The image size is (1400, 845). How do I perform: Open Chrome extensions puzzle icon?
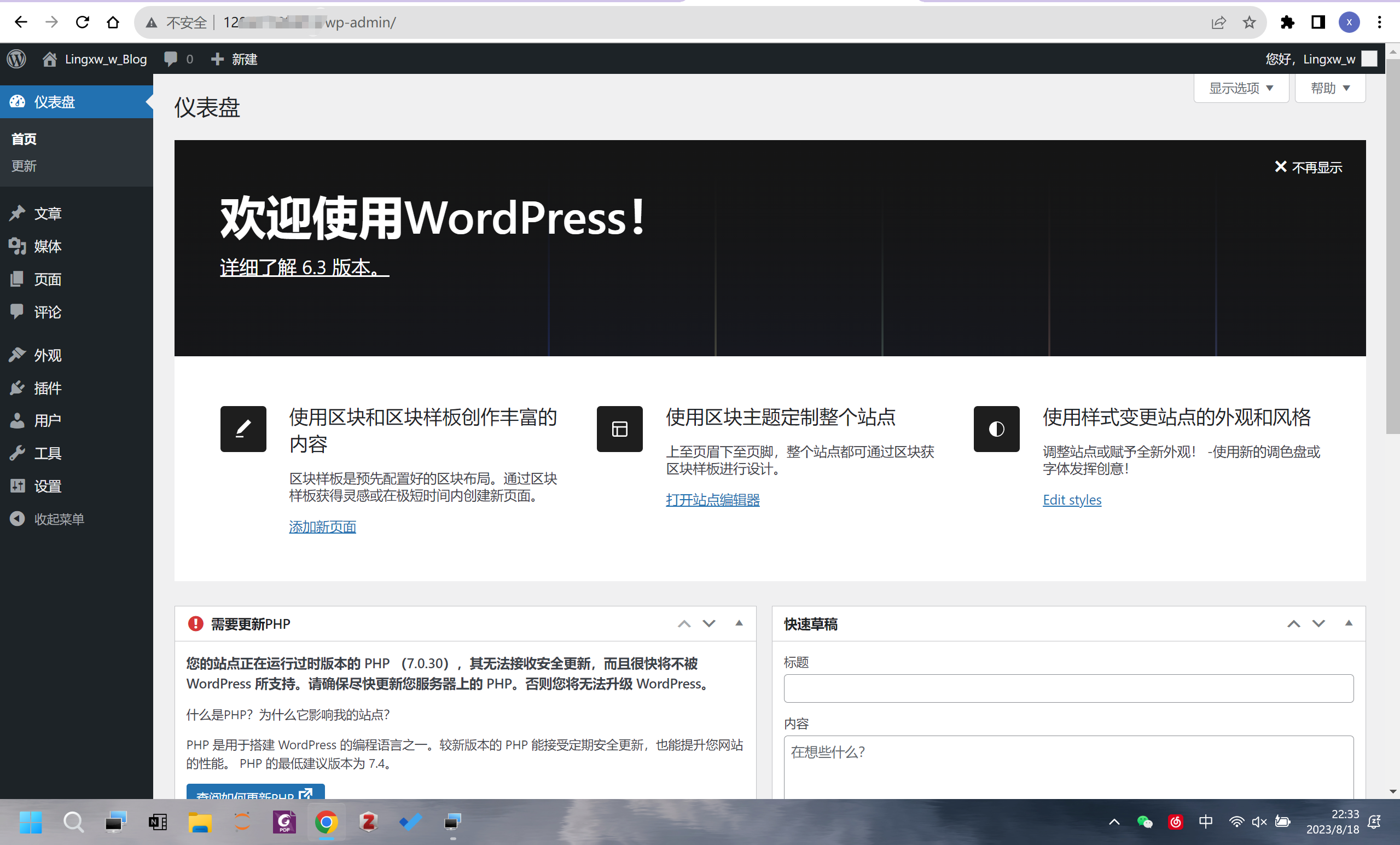[1287, 22]
